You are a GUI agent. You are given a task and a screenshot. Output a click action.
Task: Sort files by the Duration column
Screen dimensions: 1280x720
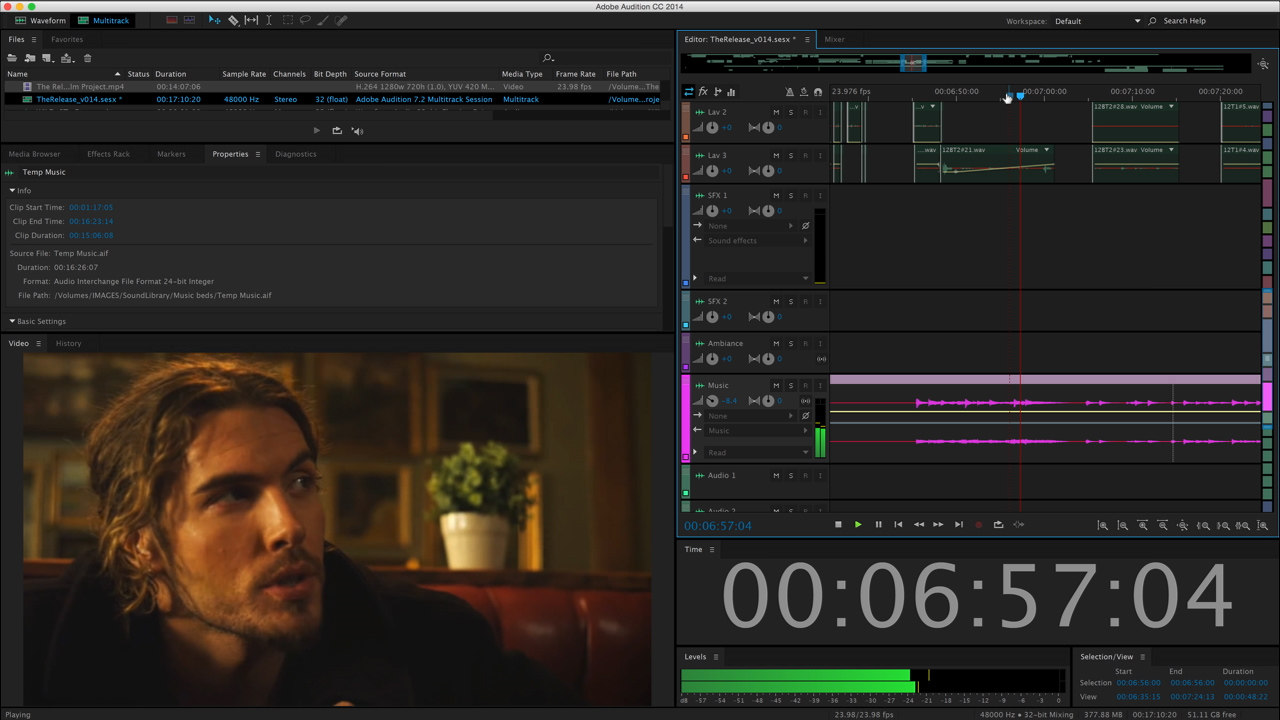[170, 74]
